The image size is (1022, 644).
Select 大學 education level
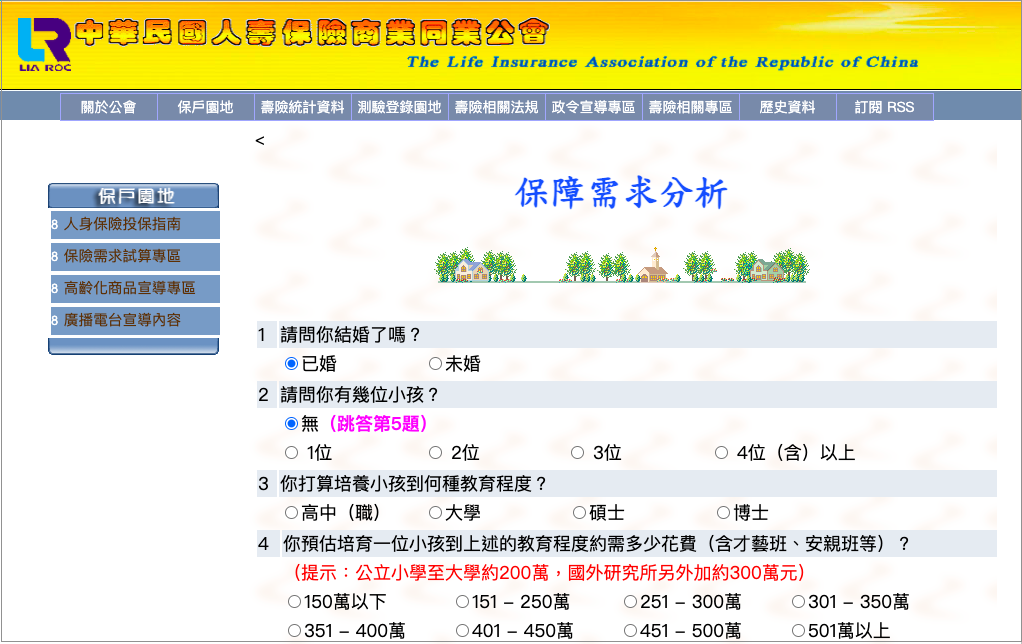tap(435, 513)
